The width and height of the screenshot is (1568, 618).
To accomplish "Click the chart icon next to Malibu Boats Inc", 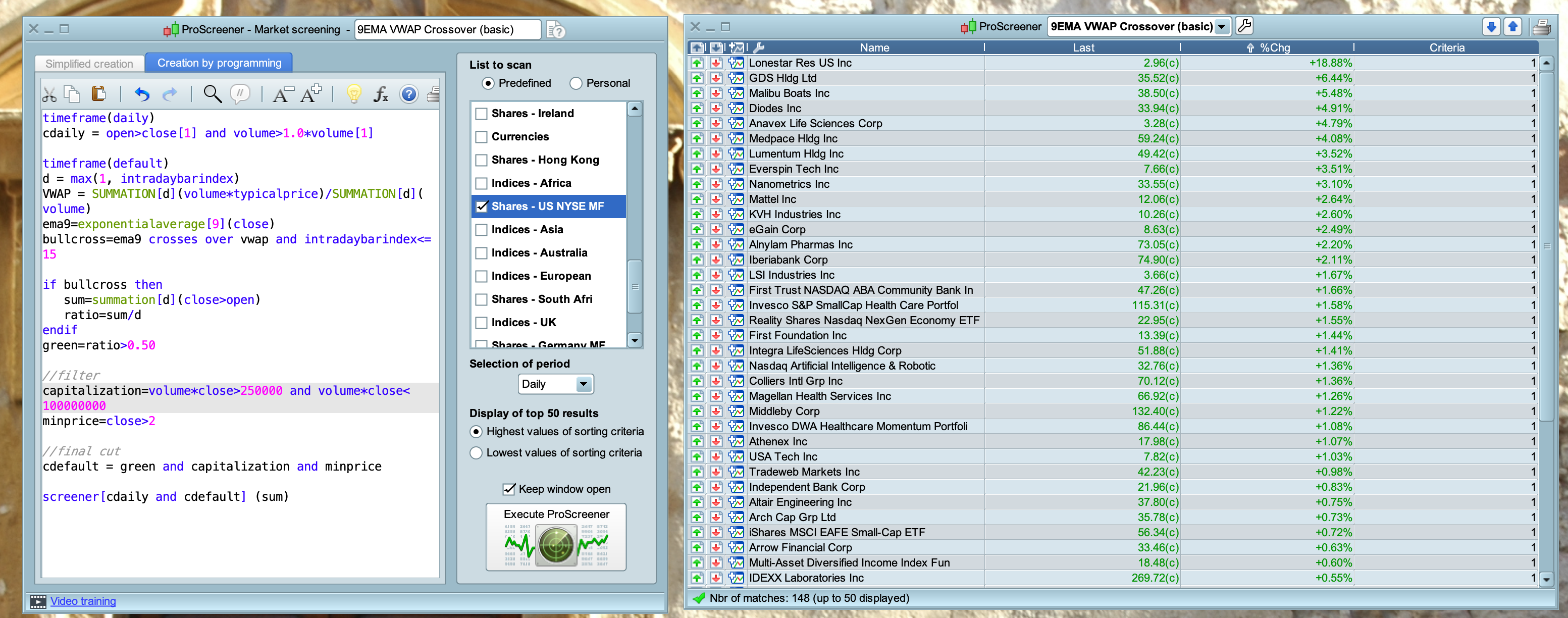I will tap(736, 93).
